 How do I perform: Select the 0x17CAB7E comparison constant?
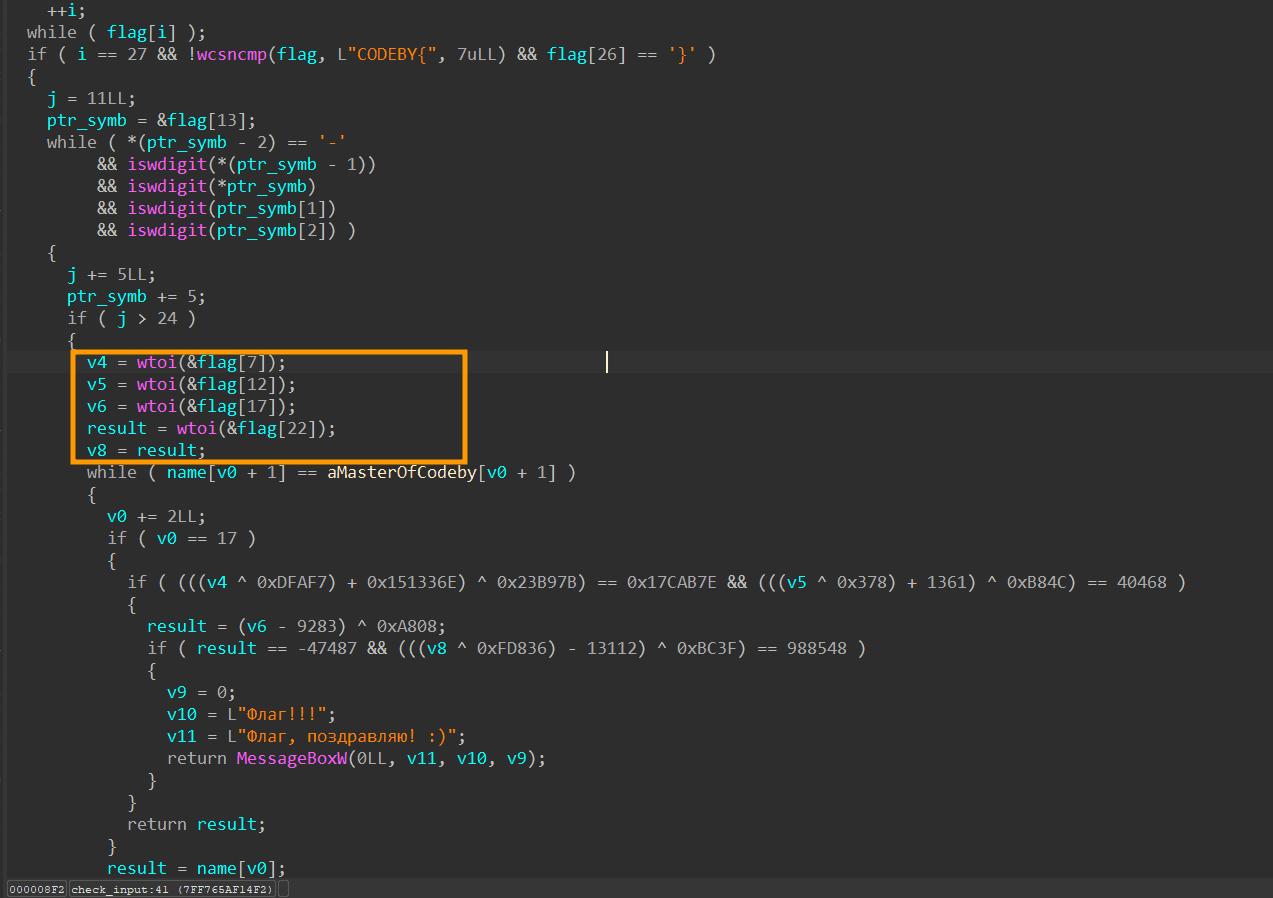coord(672,582)
